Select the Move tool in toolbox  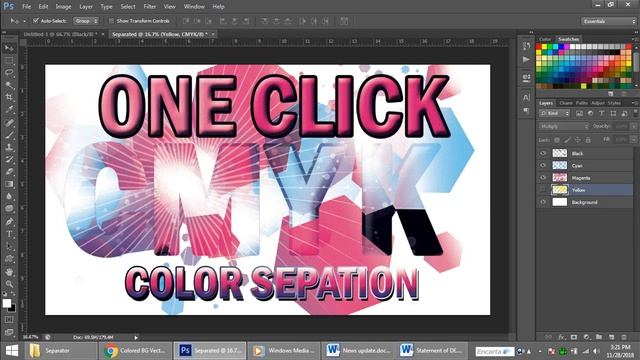[9, 48]
